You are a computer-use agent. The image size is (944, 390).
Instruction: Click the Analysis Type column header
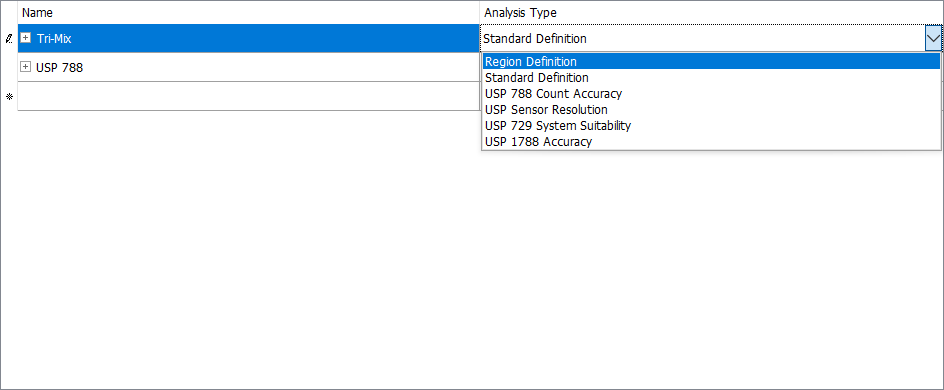711,12
